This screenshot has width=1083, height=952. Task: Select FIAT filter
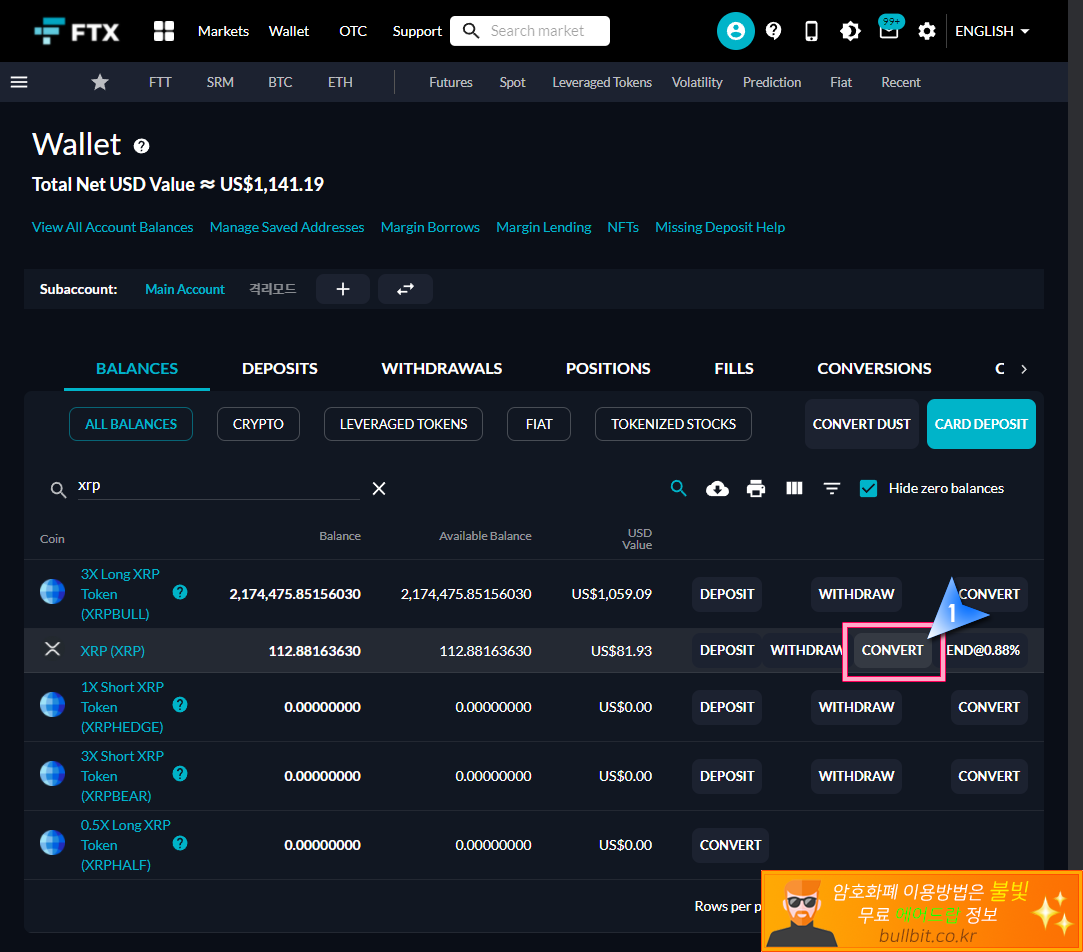539,424
